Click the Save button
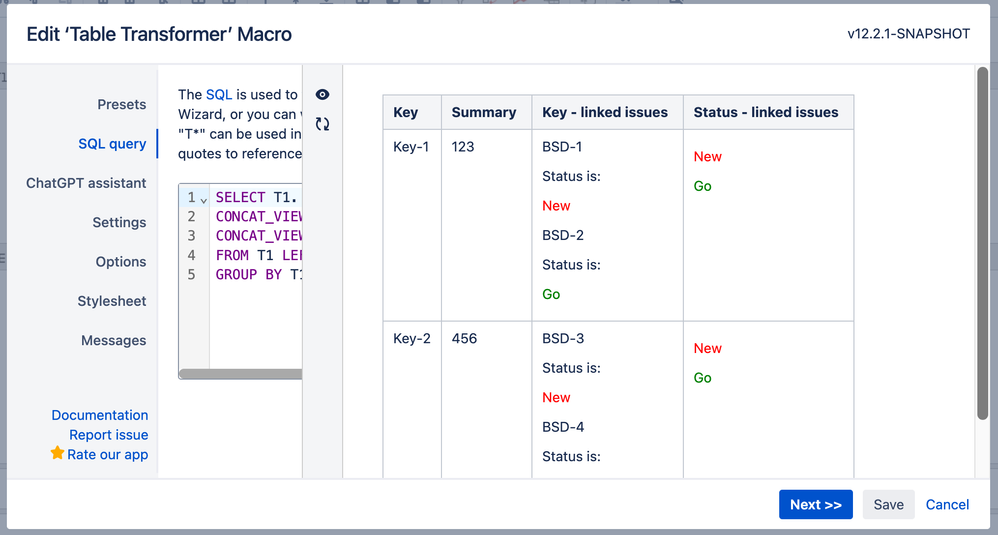 889,504
